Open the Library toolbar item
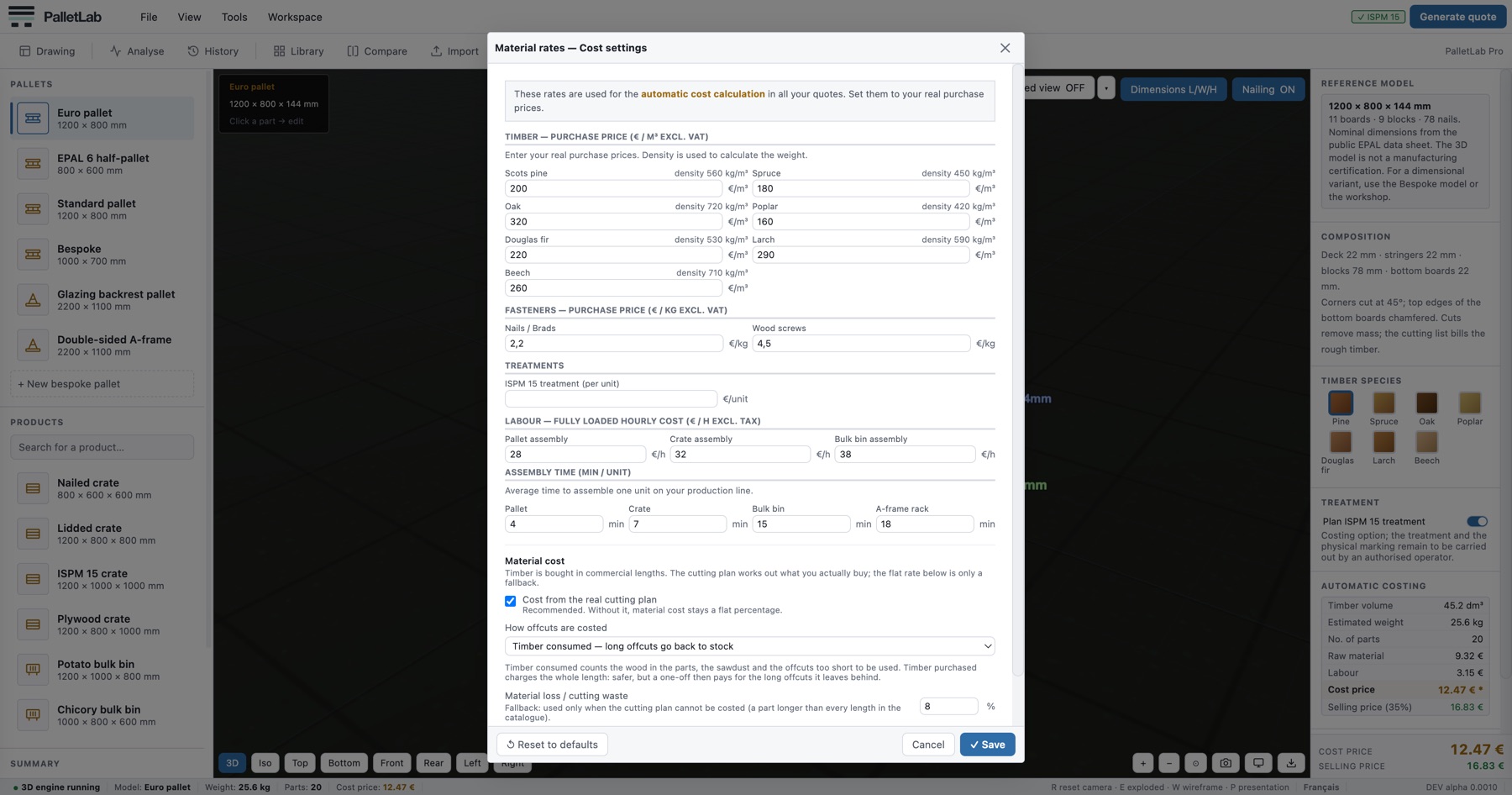Viewport: 1512px width, 795px height. 298,51
